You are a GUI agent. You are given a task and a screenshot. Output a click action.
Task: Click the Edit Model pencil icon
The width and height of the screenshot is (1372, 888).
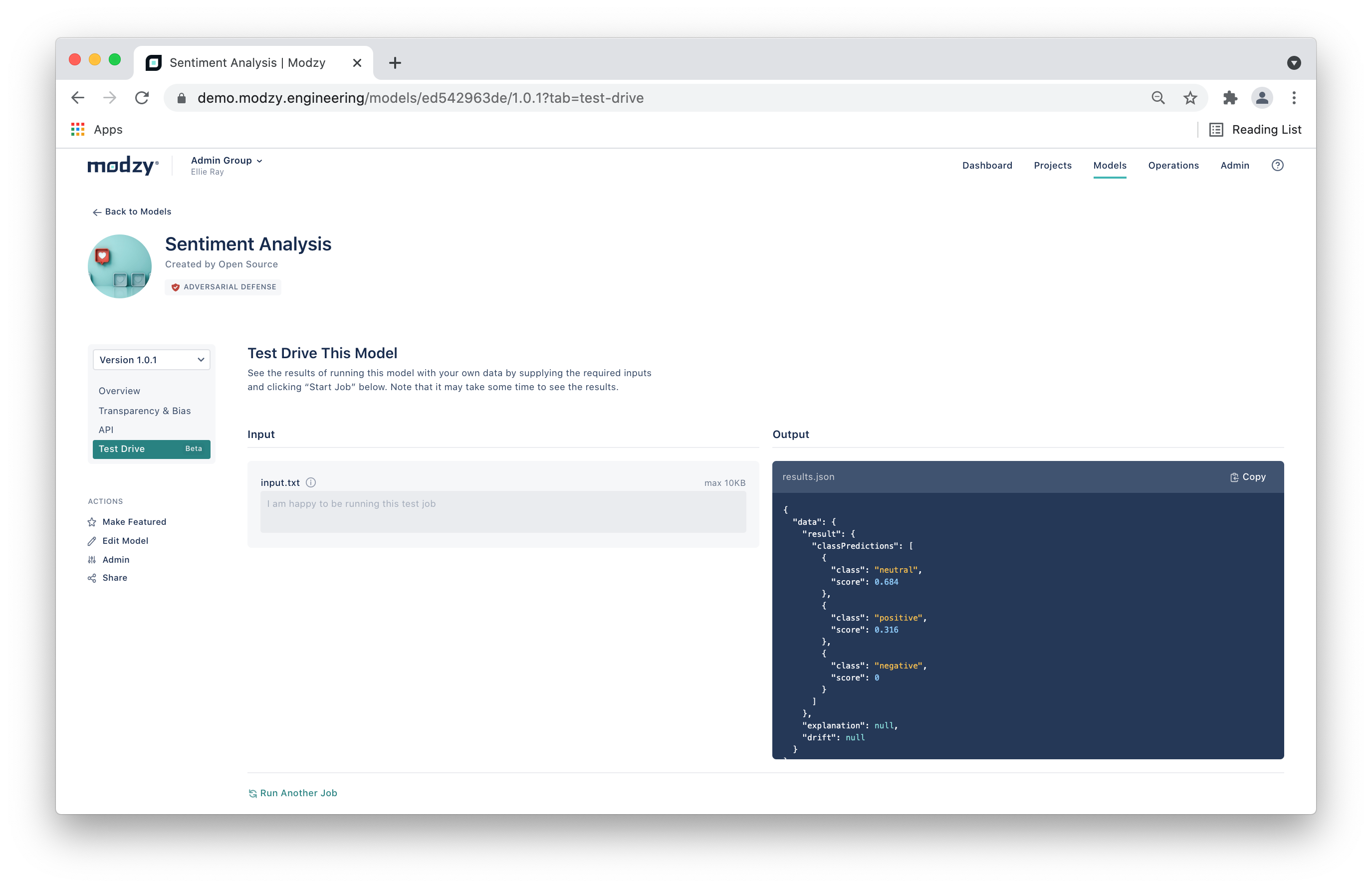[x=92, y=541]
